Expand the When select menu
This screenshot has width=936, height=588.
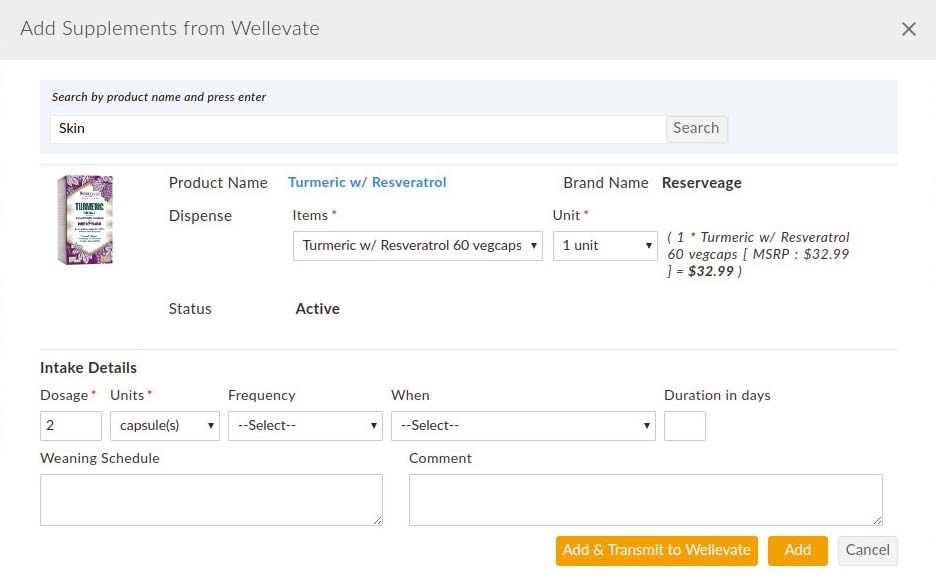pyautogui.click(x=523, y=425)
